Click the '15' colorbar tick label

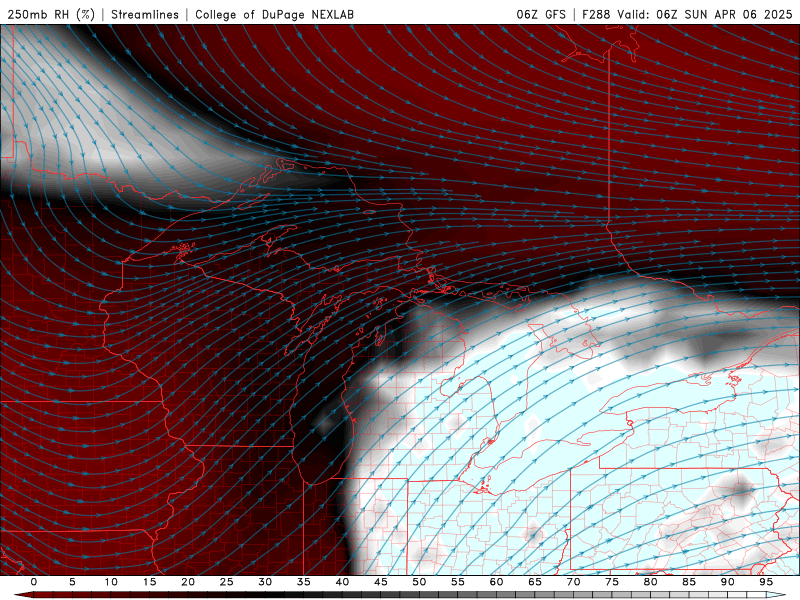[149, 582]
